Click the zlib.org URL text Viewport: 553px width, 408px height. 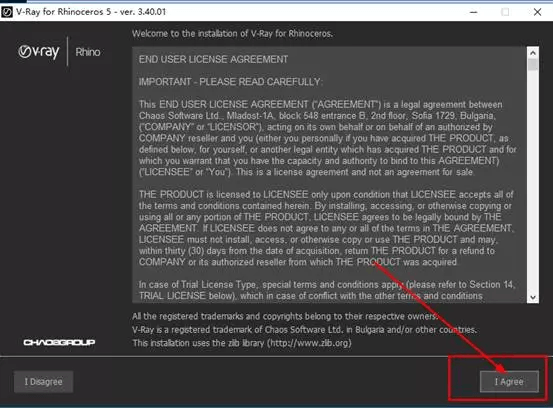[x=309, y=343]
